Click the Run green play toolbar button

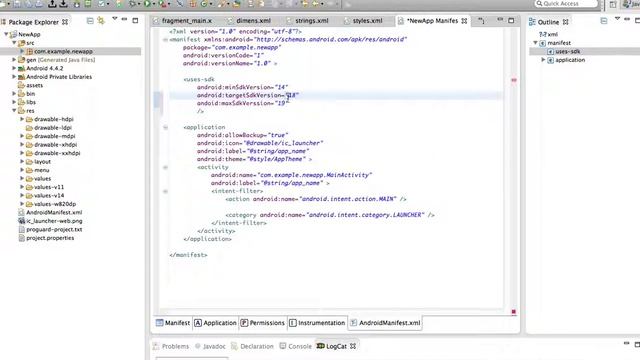(x=147, y=4)
